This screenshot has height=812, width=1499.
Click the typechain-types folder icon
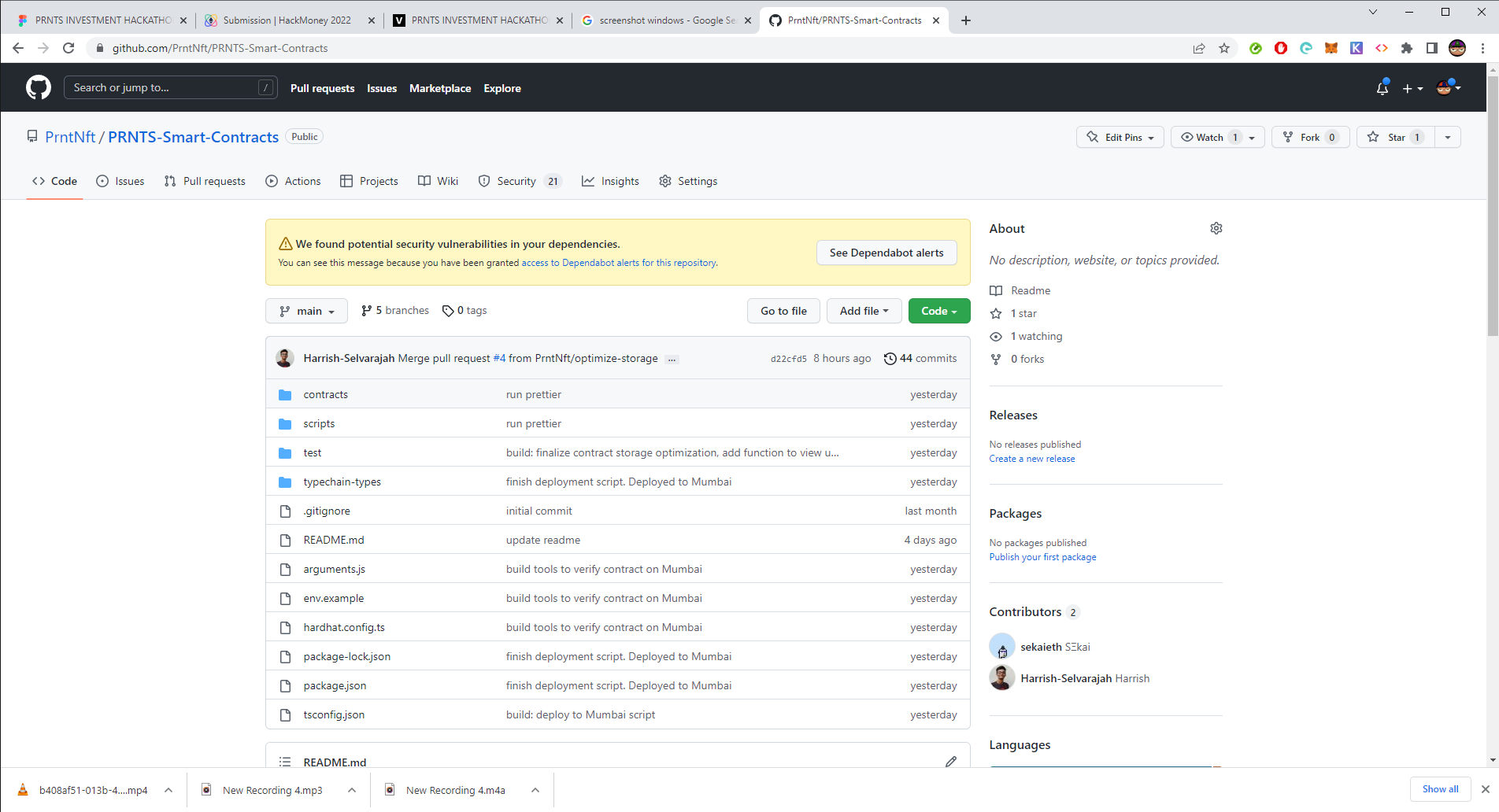pos(285,482)
